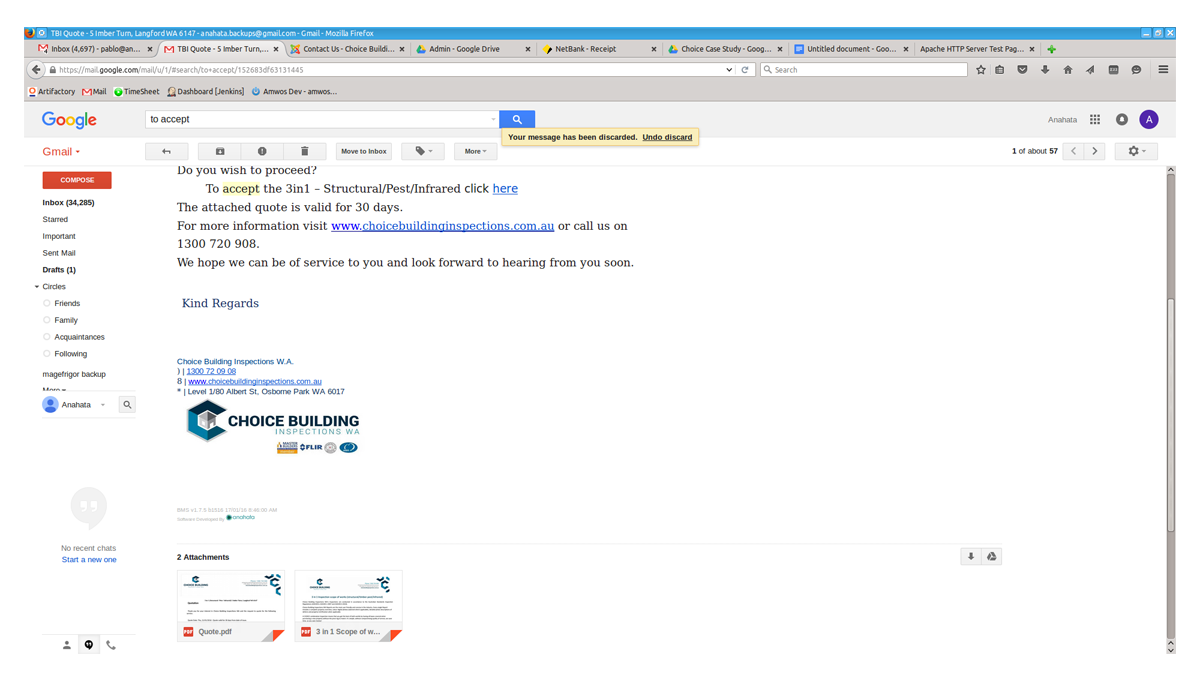Go to Firefox home page

1068,70
